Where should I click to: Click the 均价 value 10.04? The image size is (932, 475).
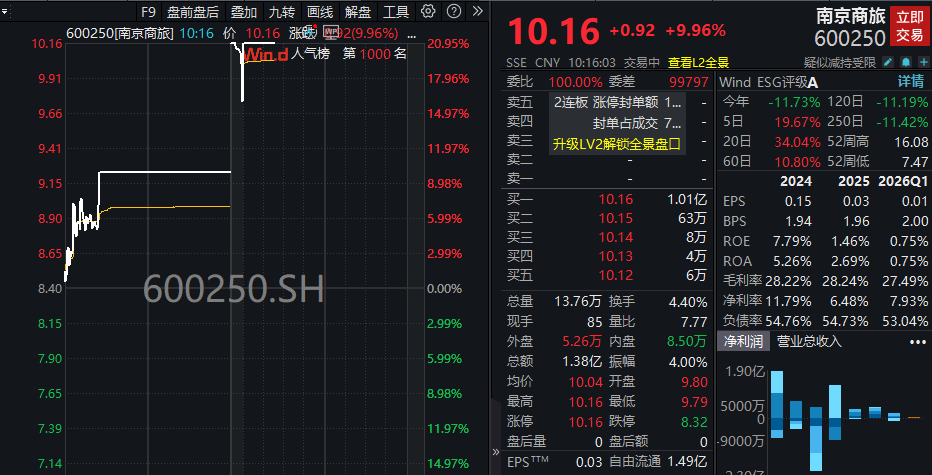[x=586, y=382]
